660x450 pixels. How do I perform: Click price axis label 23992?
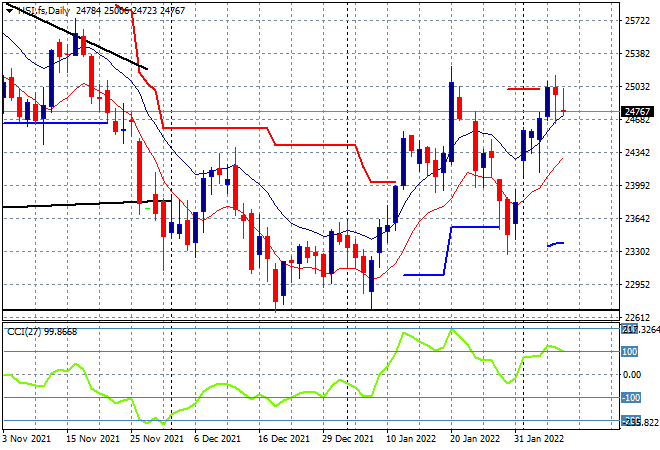[x=638, y=186]
